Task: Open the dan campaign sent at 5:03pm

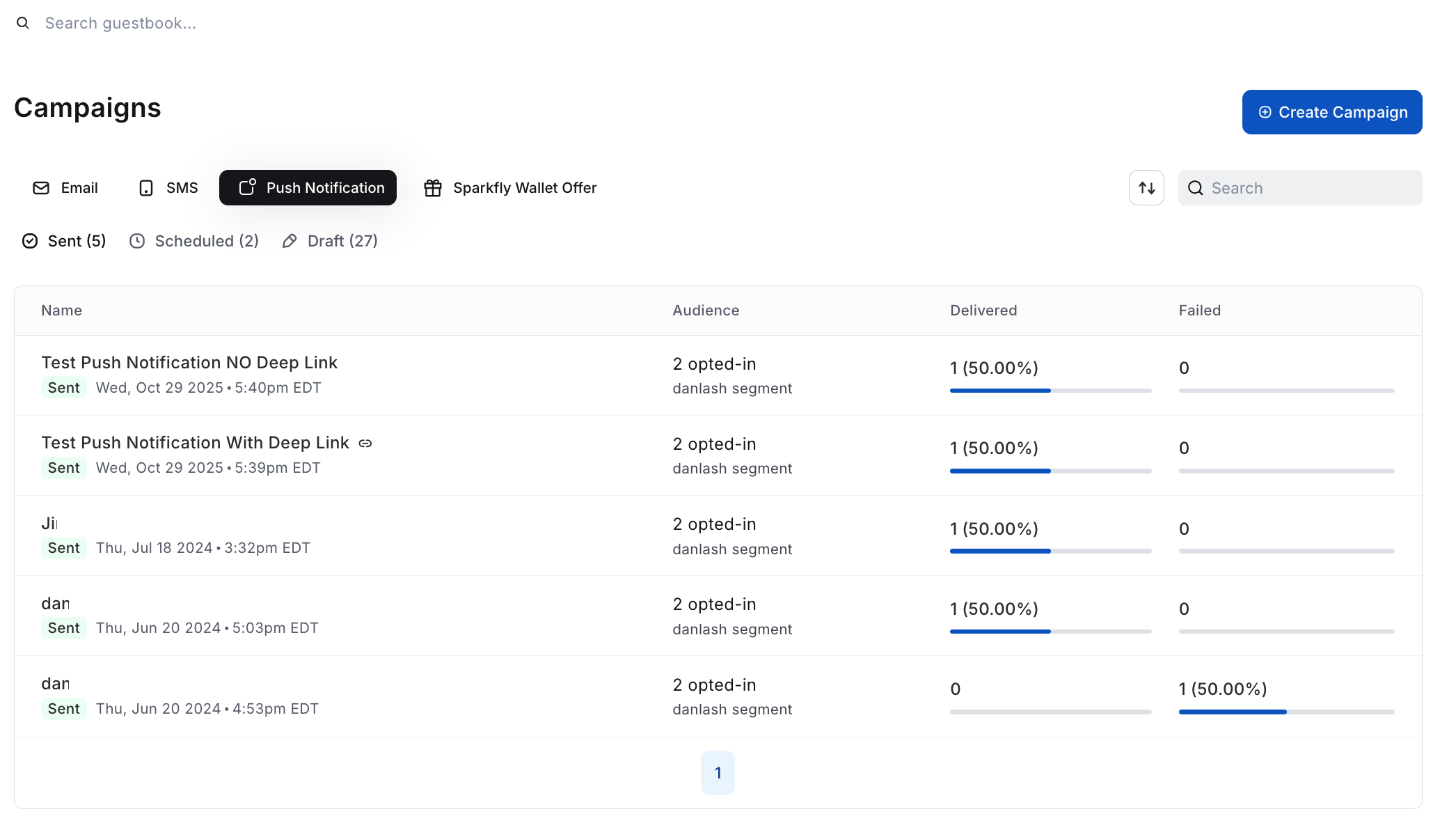Action: click(56, 604)
